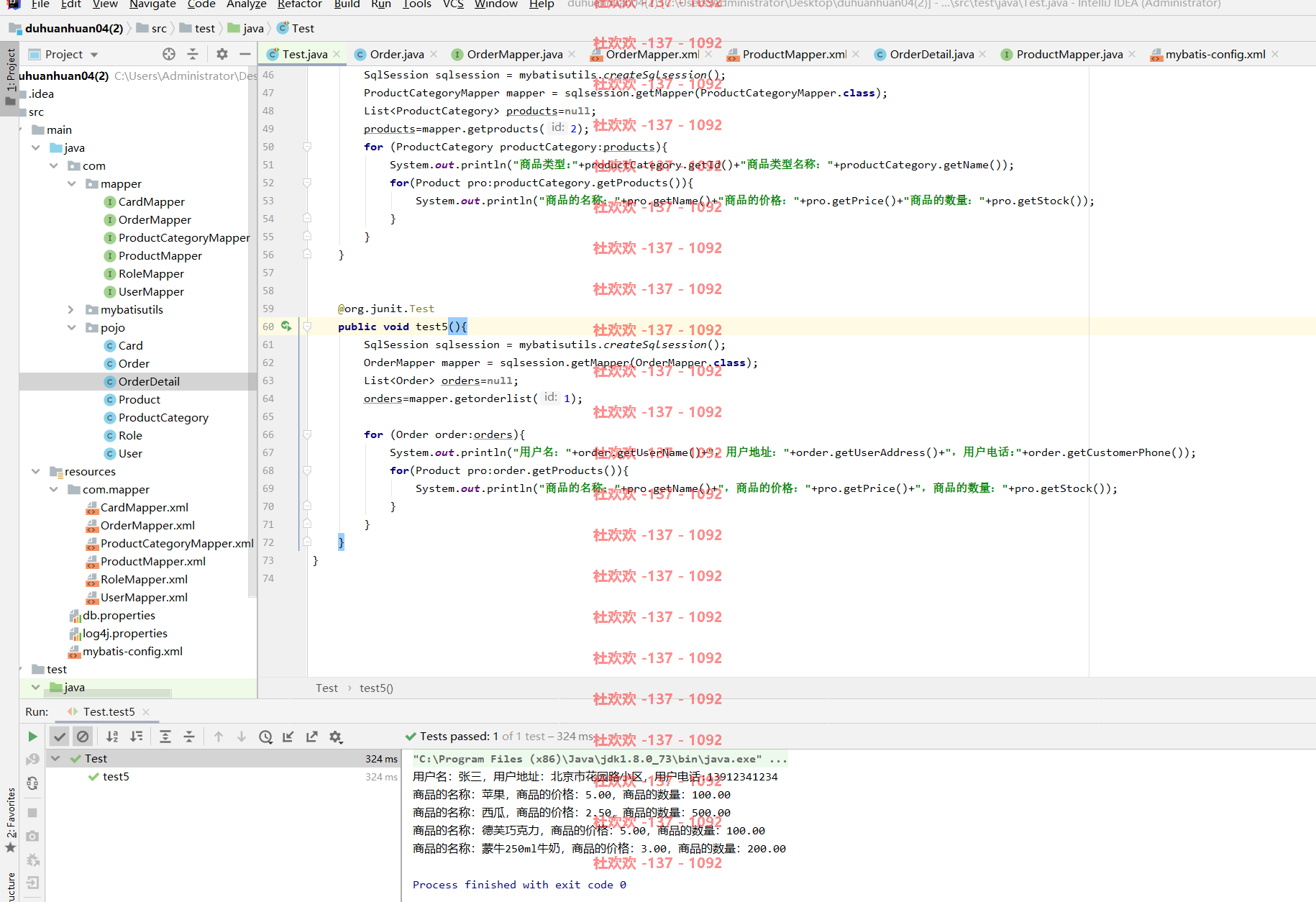This screenshot has height=902, width=1316.
Task: Switch to Order.java editor tab
Action: [x=396, y=54]
